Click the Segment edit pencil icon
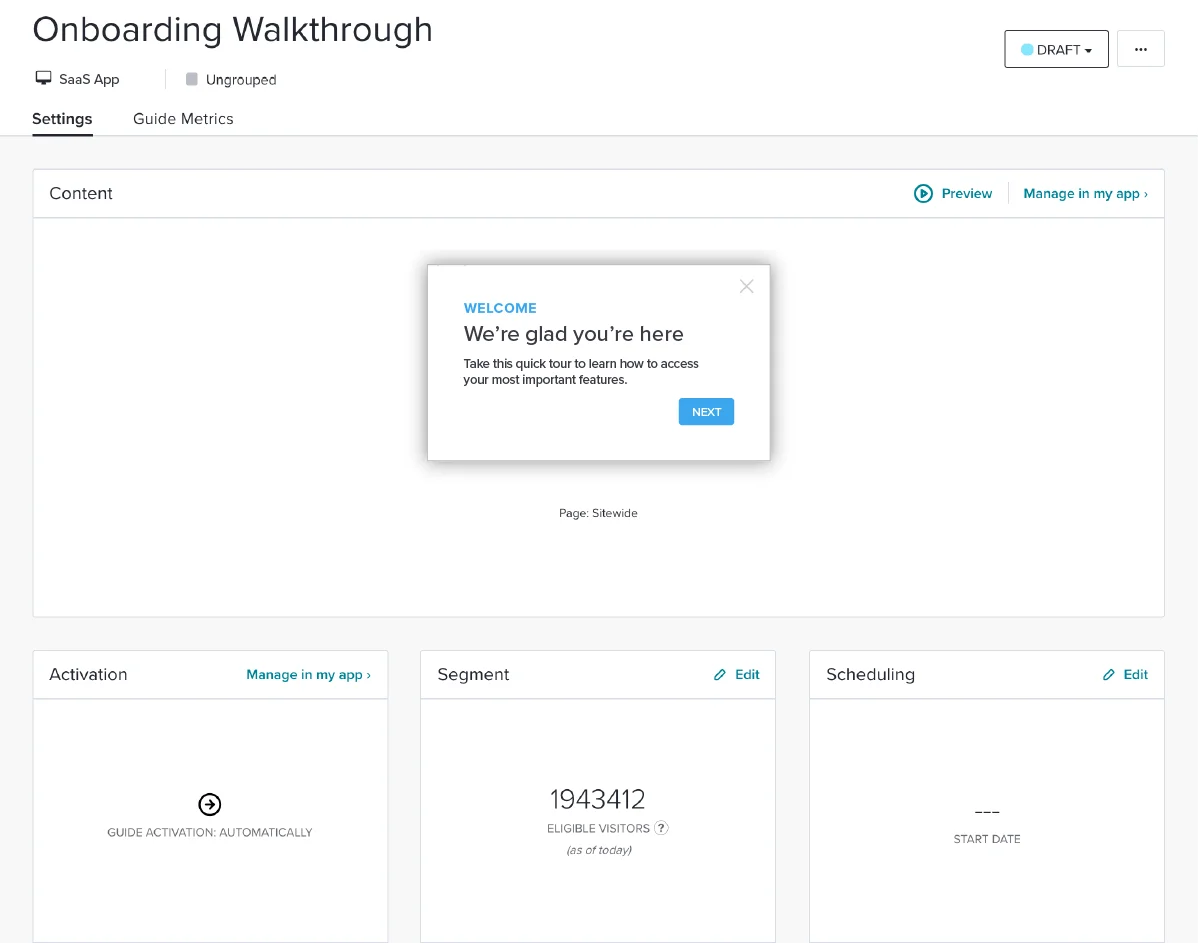 coord(720,675)
